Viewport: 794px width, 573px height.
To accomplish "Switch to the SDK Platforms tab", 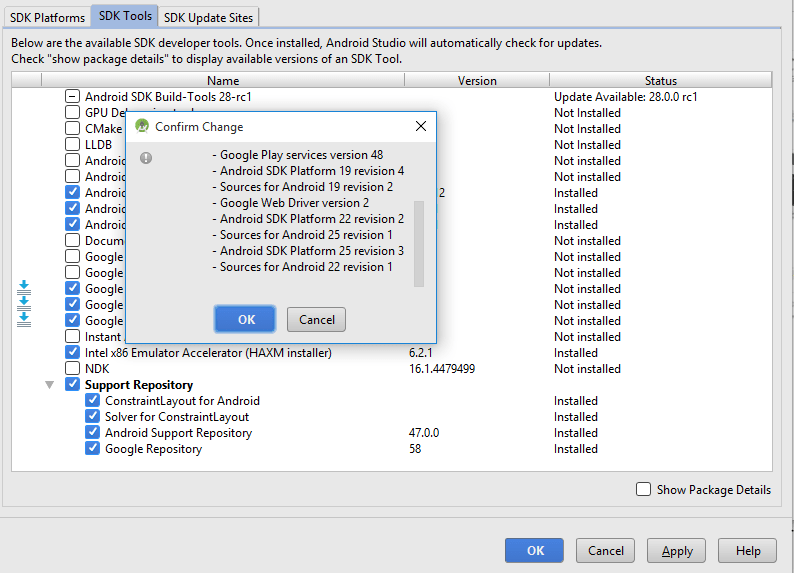I will click(47, 17).
